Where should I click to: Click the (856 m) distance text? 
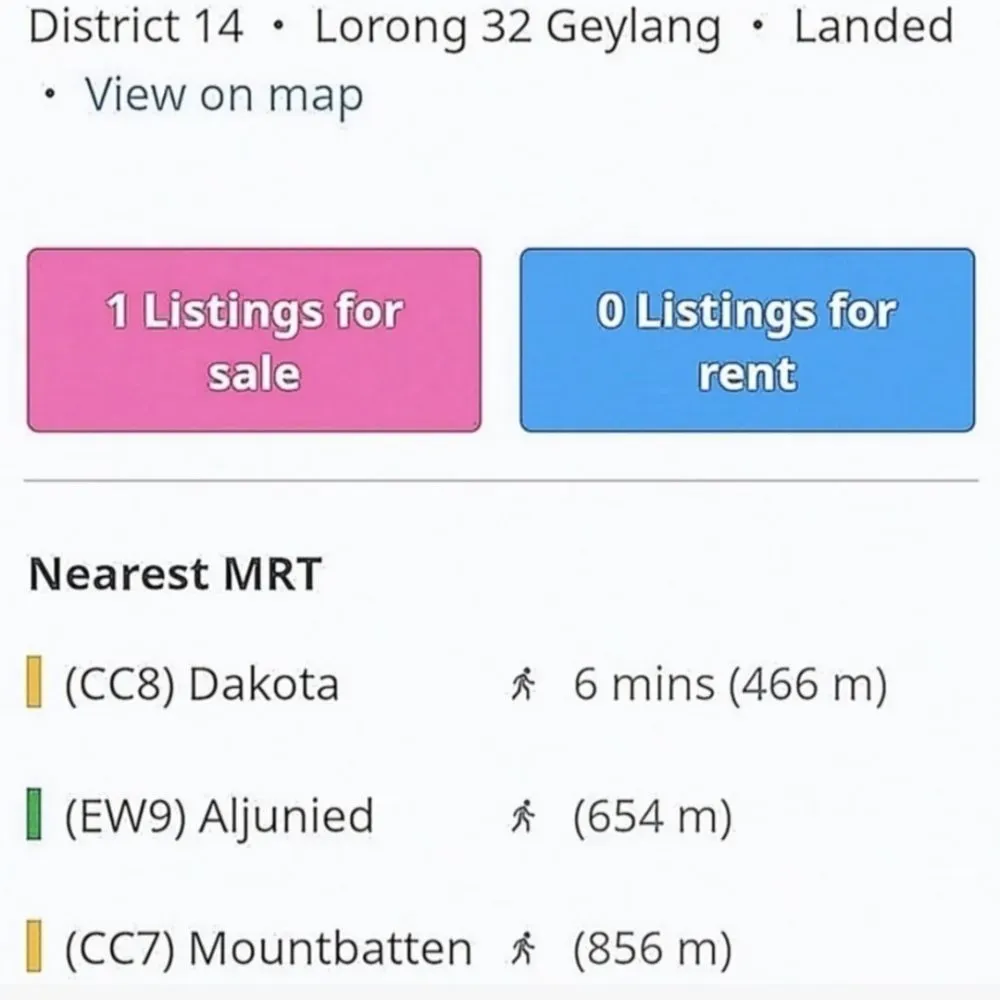pyautogui.click(x=652, y=949)
